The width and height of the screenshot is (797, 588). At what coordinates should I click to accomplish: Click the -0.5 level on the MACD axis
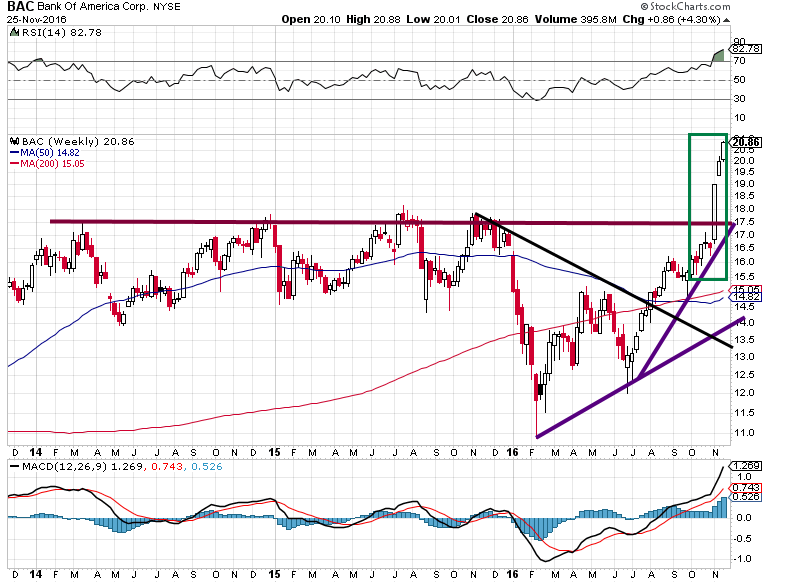click(x=743, y=539)
